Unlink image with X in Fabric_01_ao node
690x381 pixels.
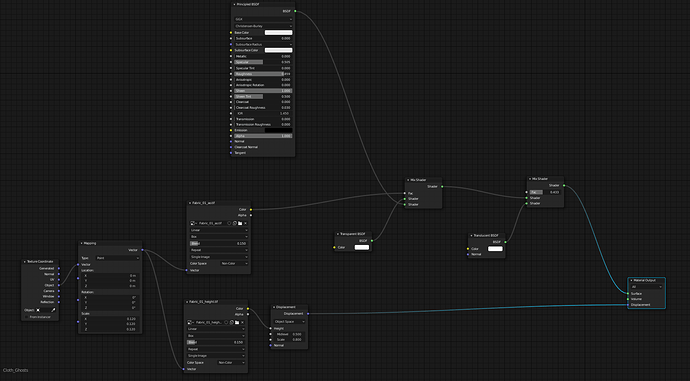(x=246, y=223)
